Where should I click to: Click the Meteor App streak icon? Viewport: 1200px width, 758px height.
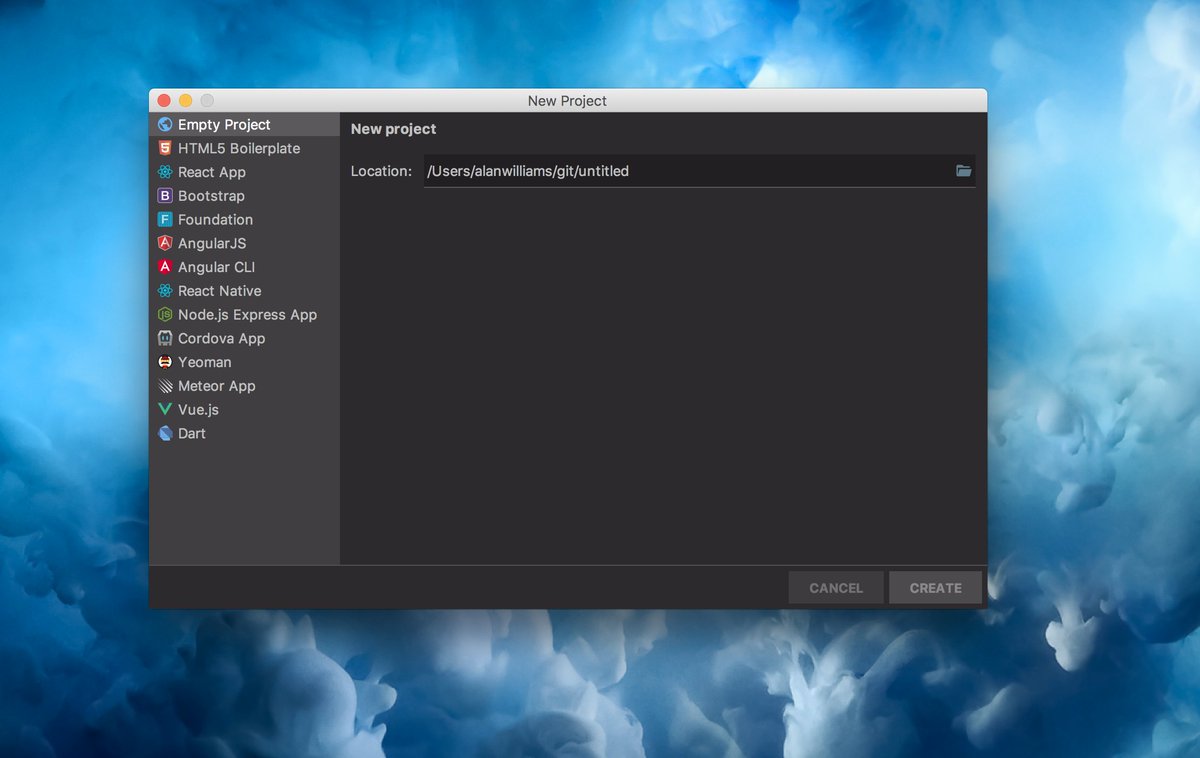pos(165,386)
